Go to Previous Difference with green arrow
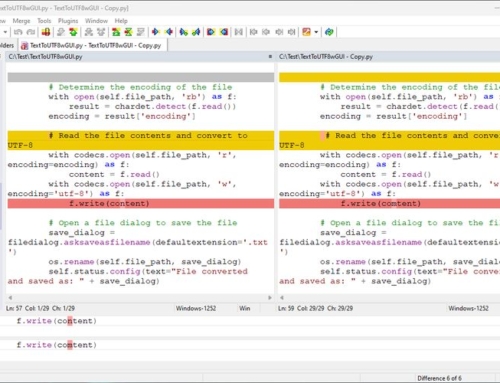Screen dimensions: 500x383 (x=73, y=32)
